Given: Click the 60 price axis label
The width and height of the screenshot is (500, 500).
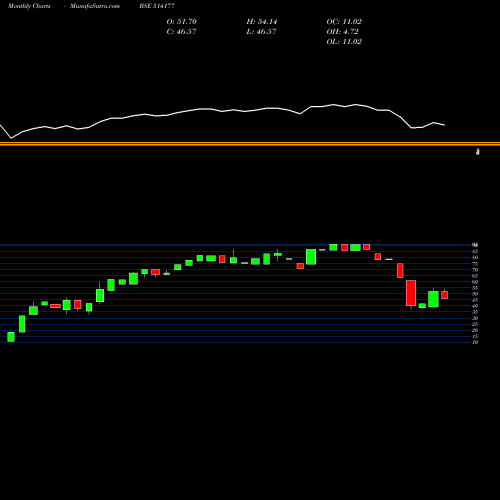Looking at the screenshot, I should click(475, 282).
